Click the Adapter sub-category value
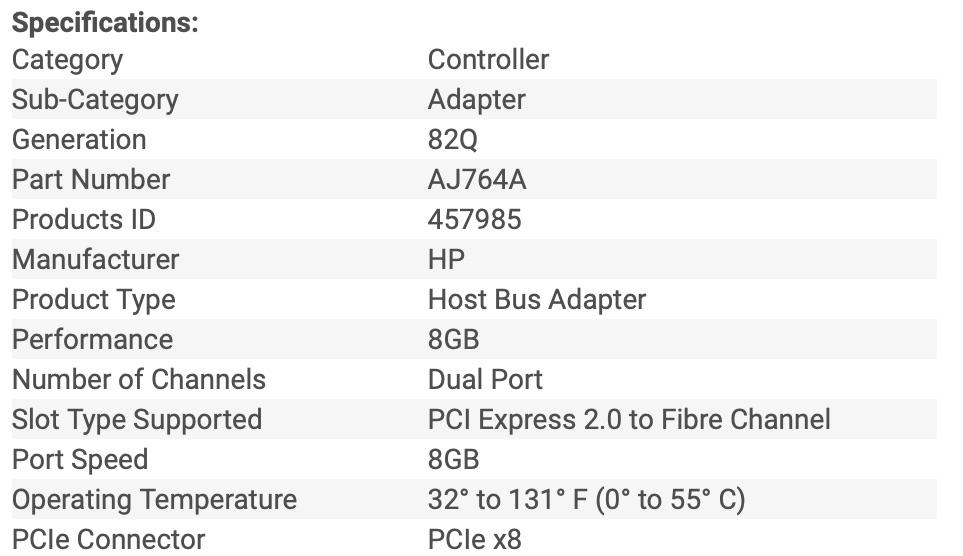Viewport: 963px width, 556px height. pyautogui.click(x=476, y=100)
